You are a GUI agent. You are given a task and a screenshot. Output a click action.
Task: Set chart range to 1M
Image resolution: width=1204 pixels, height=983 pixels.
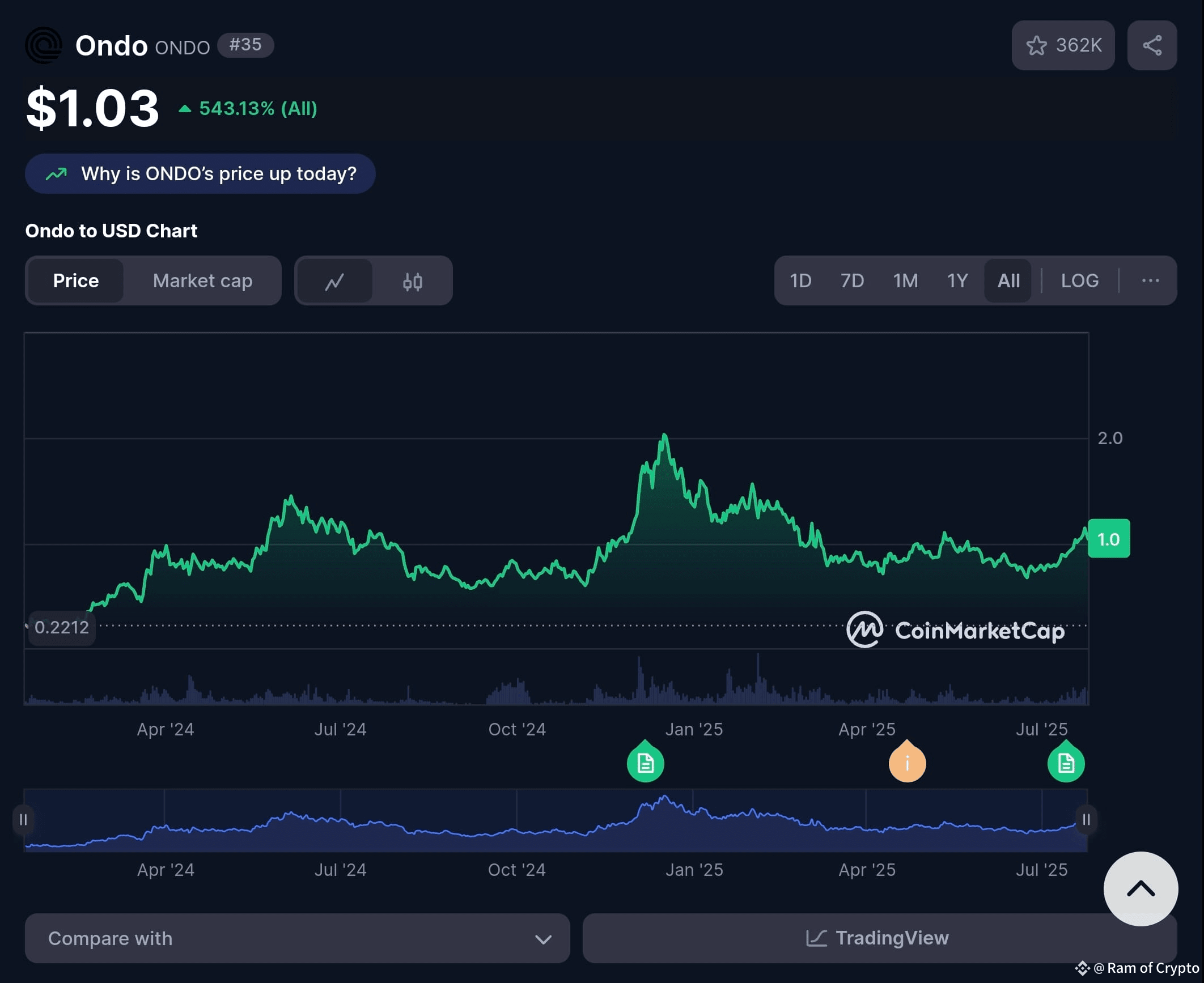pyautogui.click(x=905, y=280)
